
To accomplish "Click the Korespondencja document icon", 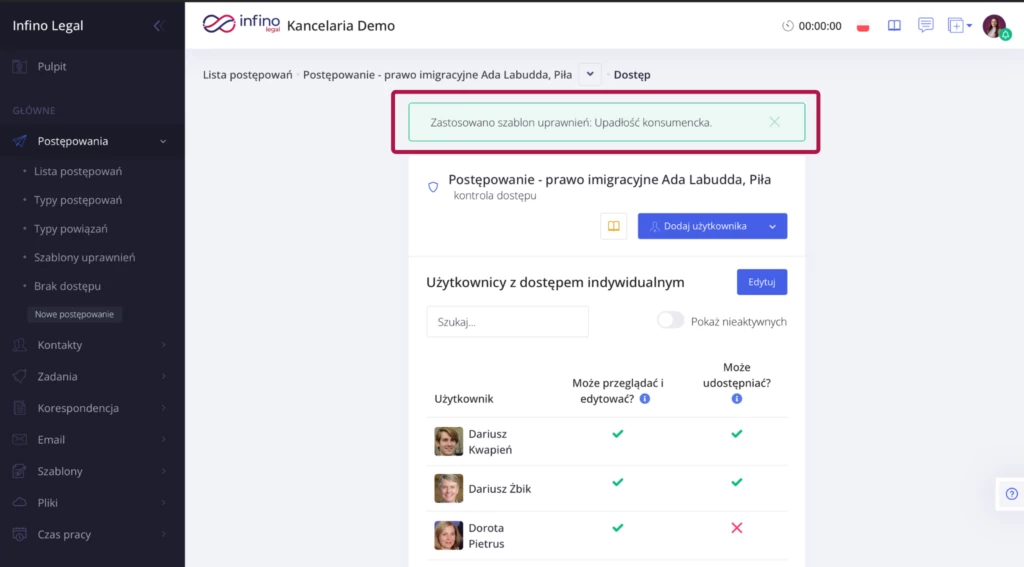I will pyautogui.click(x=20, y=408).
